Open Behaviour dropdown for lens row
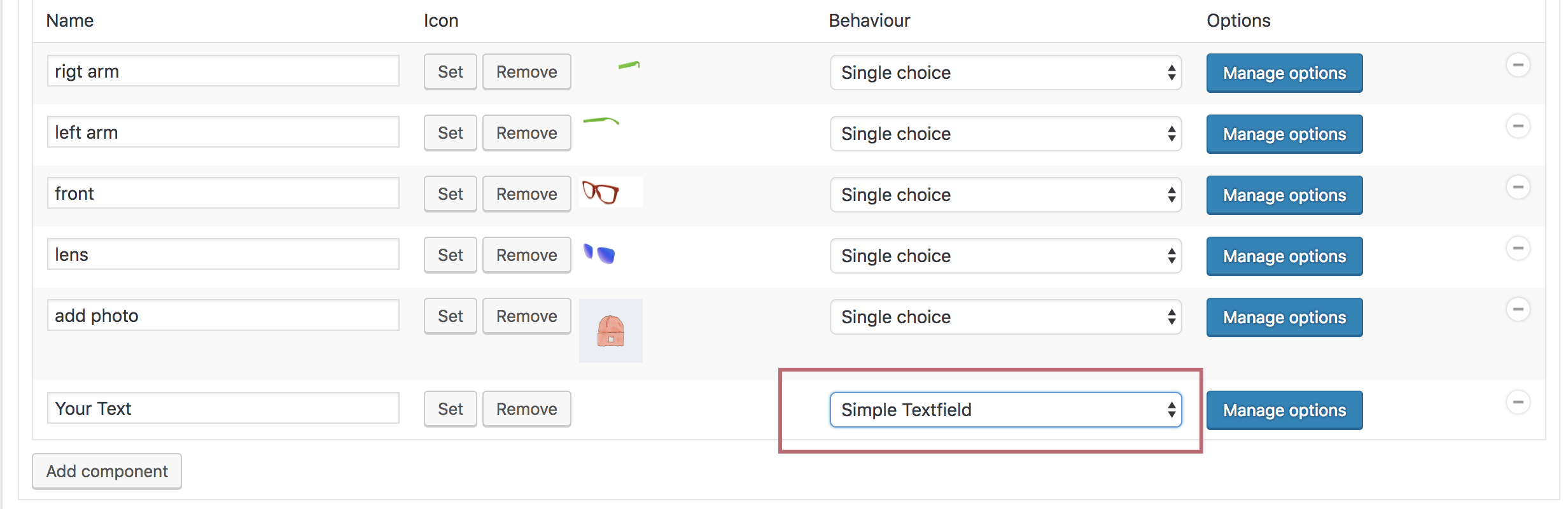 1005,256
